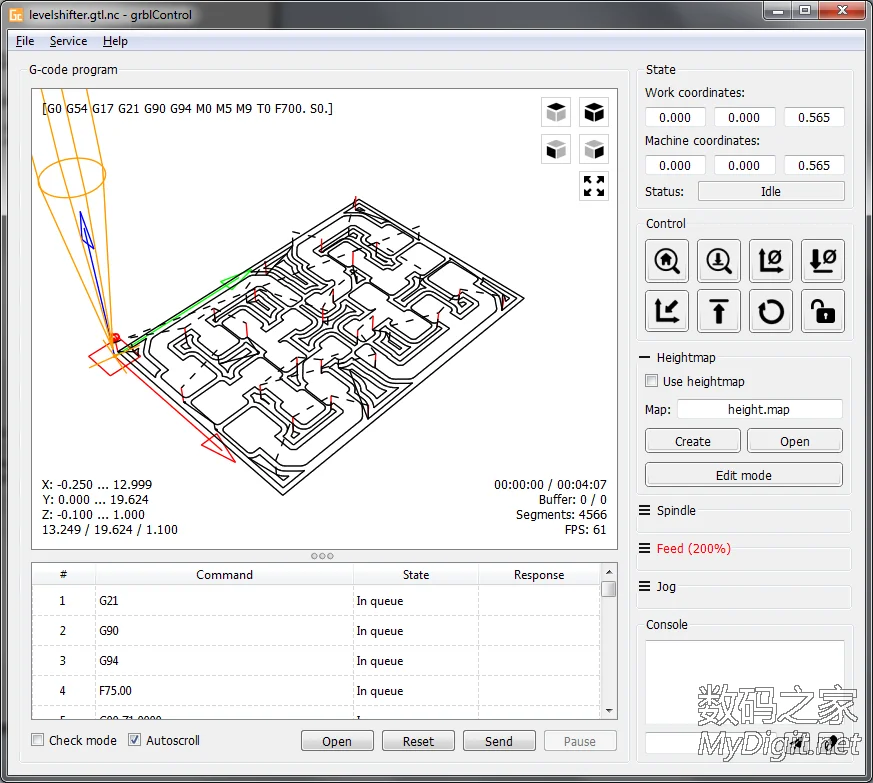Viewport: 873px width, 783px height.
Task: Unlock the machine with the padlock icon
Action: pyautogui.click(x=823, y=311)
